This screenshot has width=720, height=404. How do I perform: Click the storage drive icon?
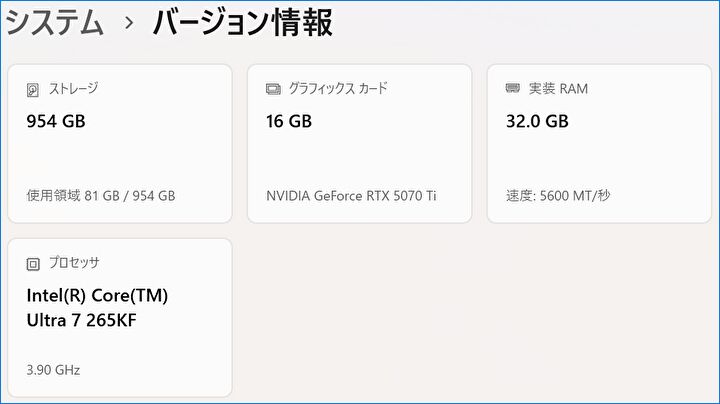point(33,89)
